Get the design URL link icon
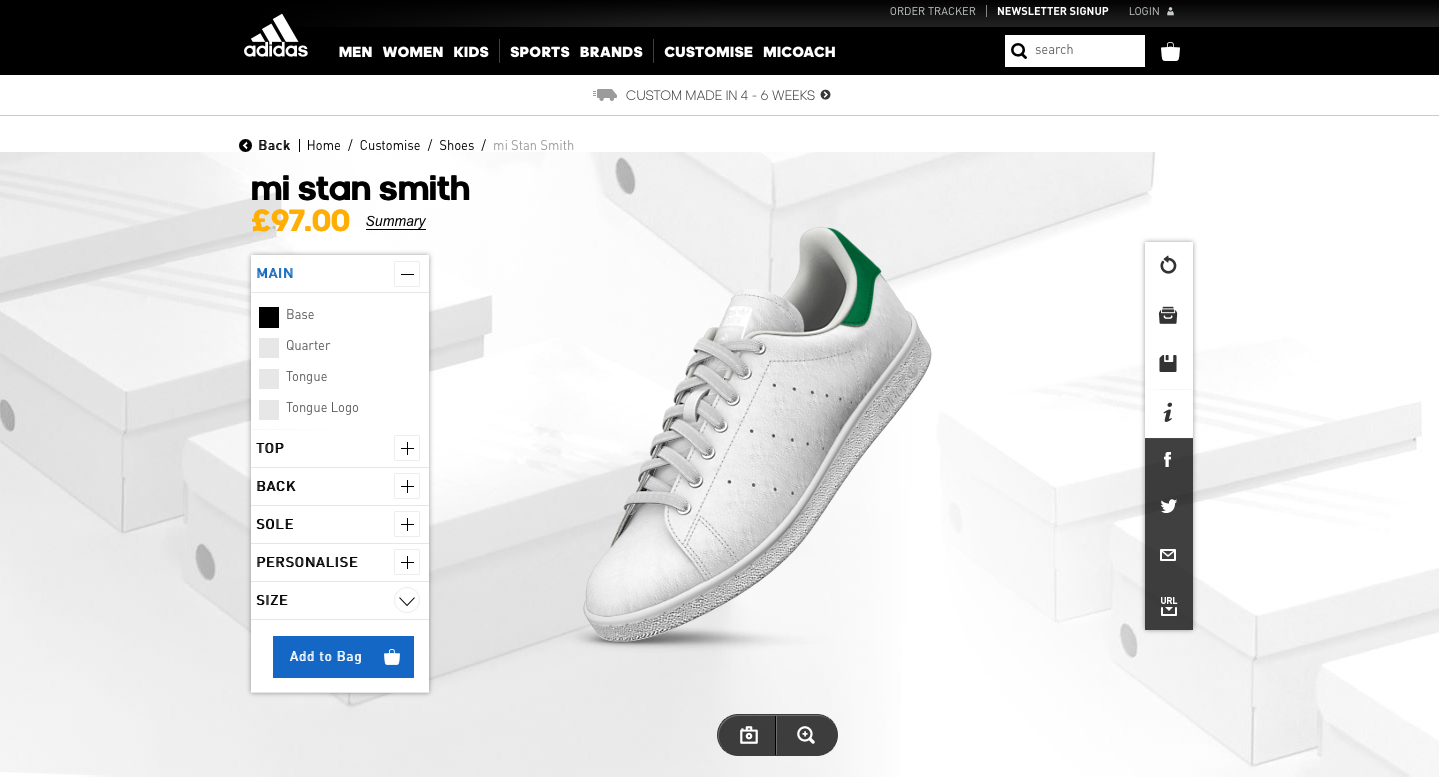The width and height of the screenshot is (1439, 777). pyautogui.click(x=1168, y=605)
